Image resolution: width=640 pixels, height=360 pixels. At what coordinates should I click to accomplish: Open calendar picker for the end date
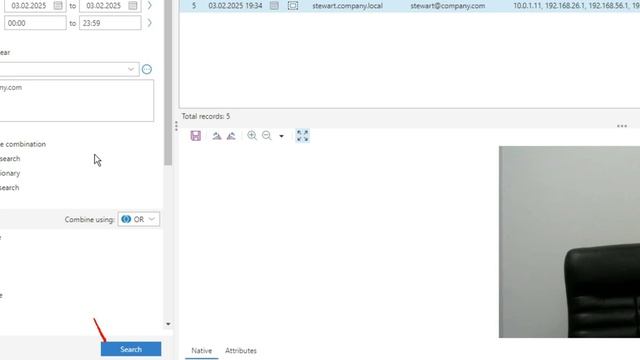pos(133,6)
